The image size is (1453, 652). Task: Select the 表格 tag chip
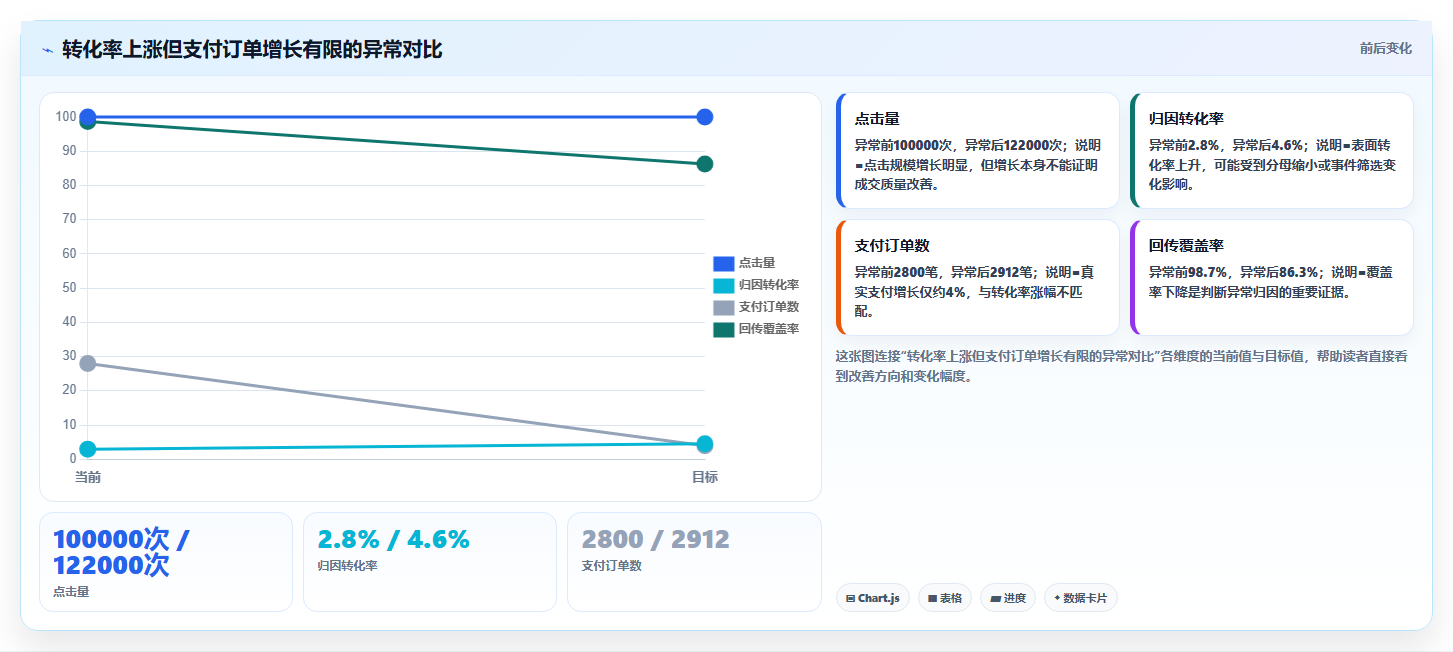point(945,598)
